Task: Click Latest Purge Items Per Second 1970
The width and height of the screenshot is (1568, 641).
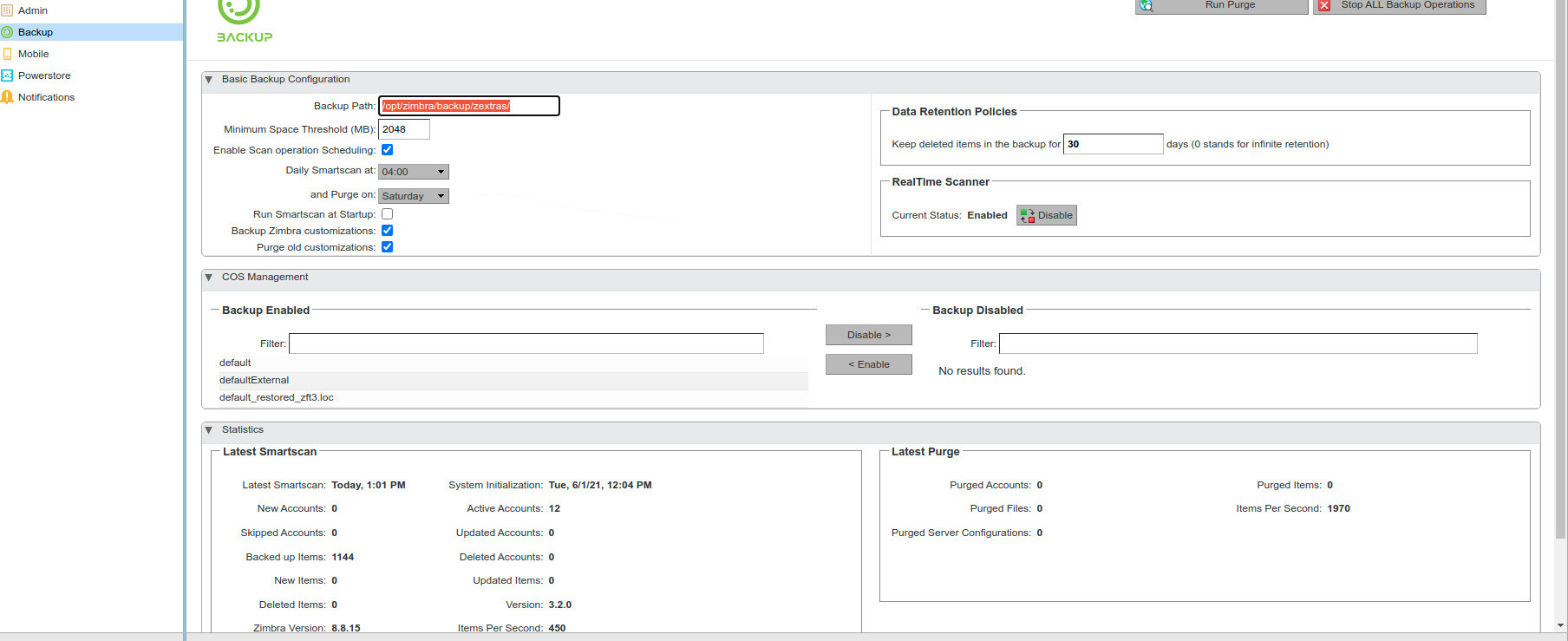Action: (x=1338, y=508)
